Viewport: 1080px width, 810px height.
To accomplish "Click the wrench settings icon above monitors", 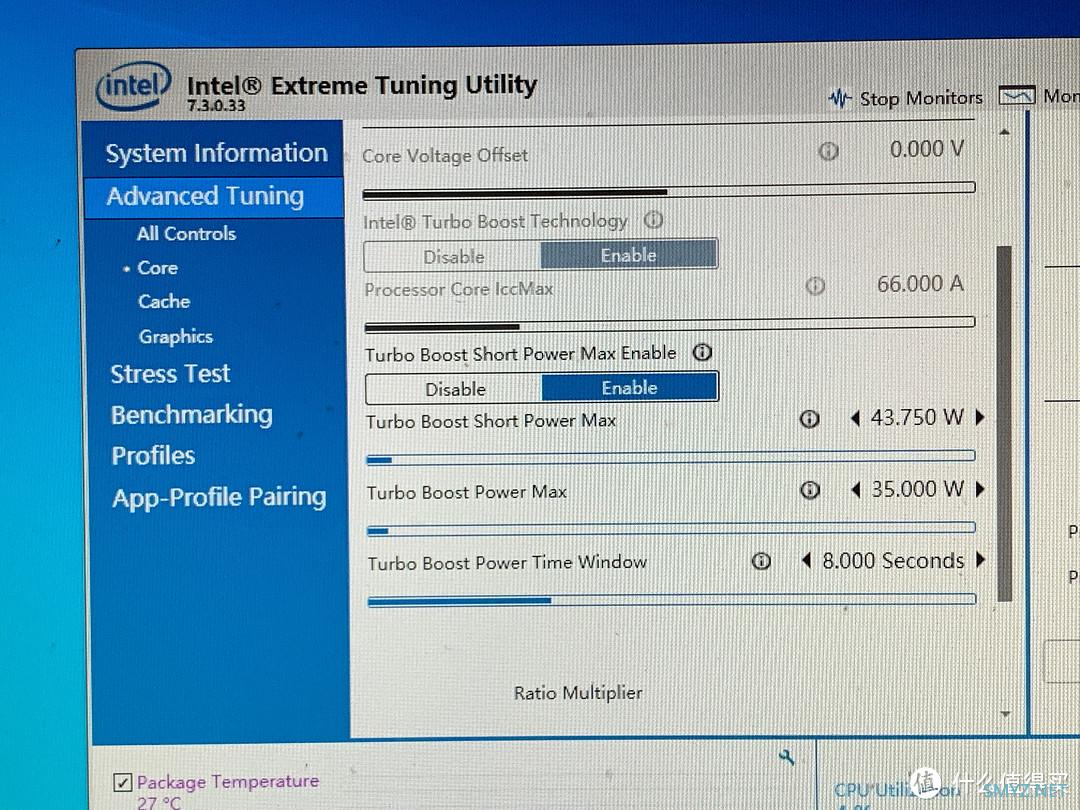I will (x=787, y=758).
